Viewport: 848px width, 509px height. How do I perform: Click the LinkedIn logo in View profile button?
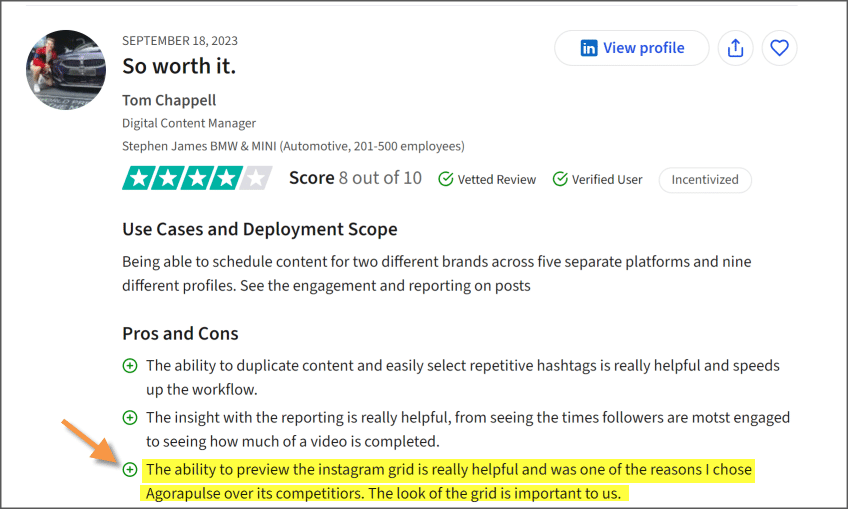tap(589, 48)
